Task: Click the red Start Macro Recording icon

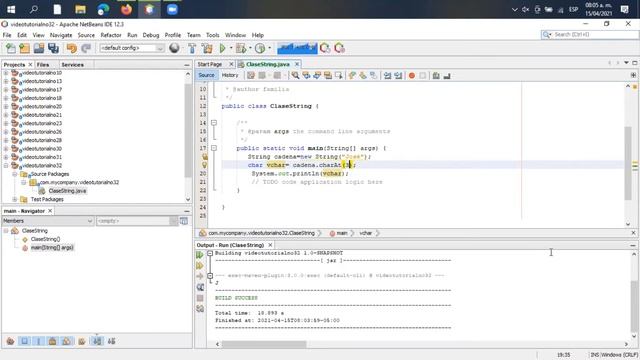Action: click(x=412, y=76)
